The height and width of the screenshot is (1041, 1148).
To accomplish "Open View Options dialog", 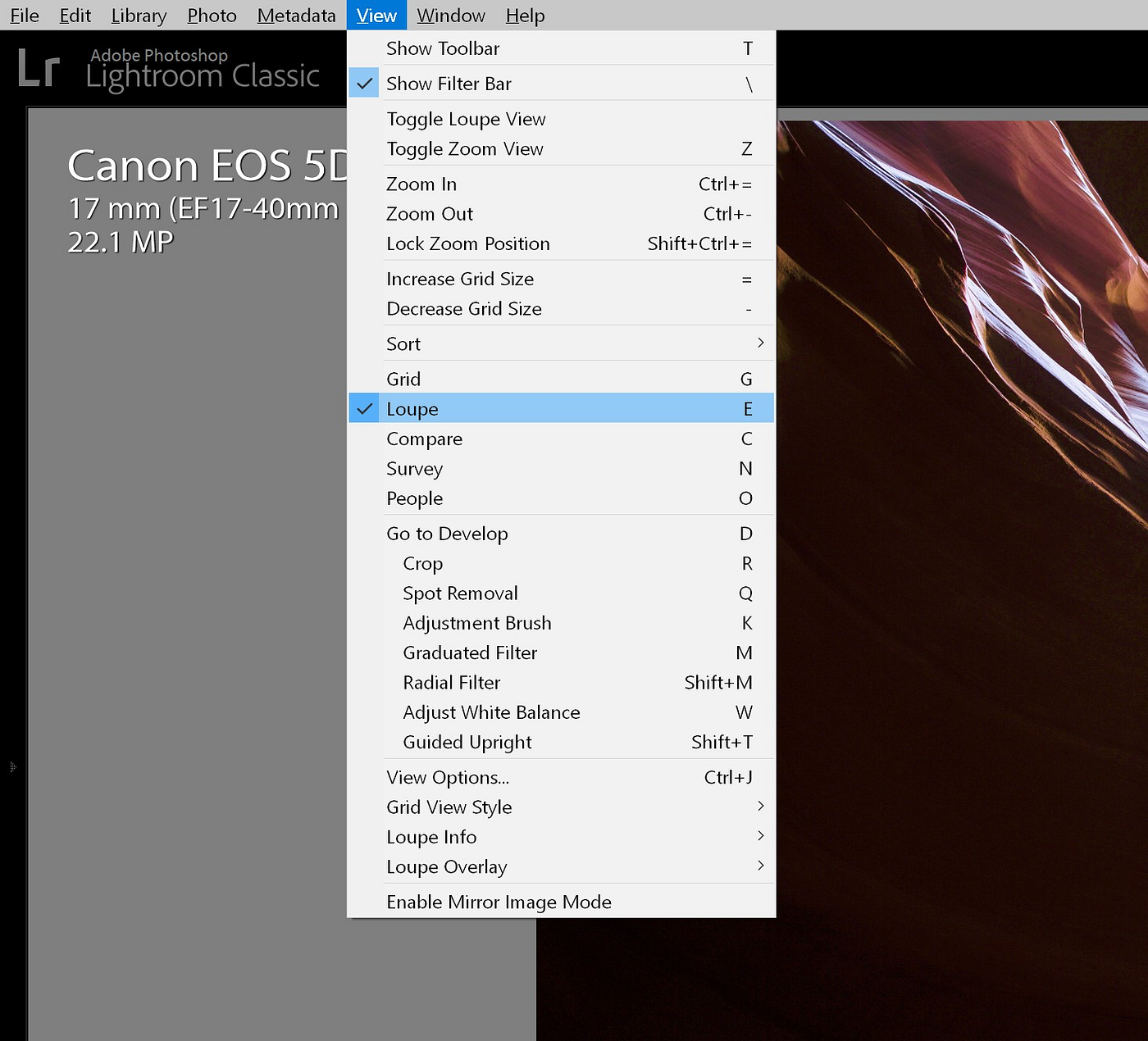I will [x=562, y=777].
